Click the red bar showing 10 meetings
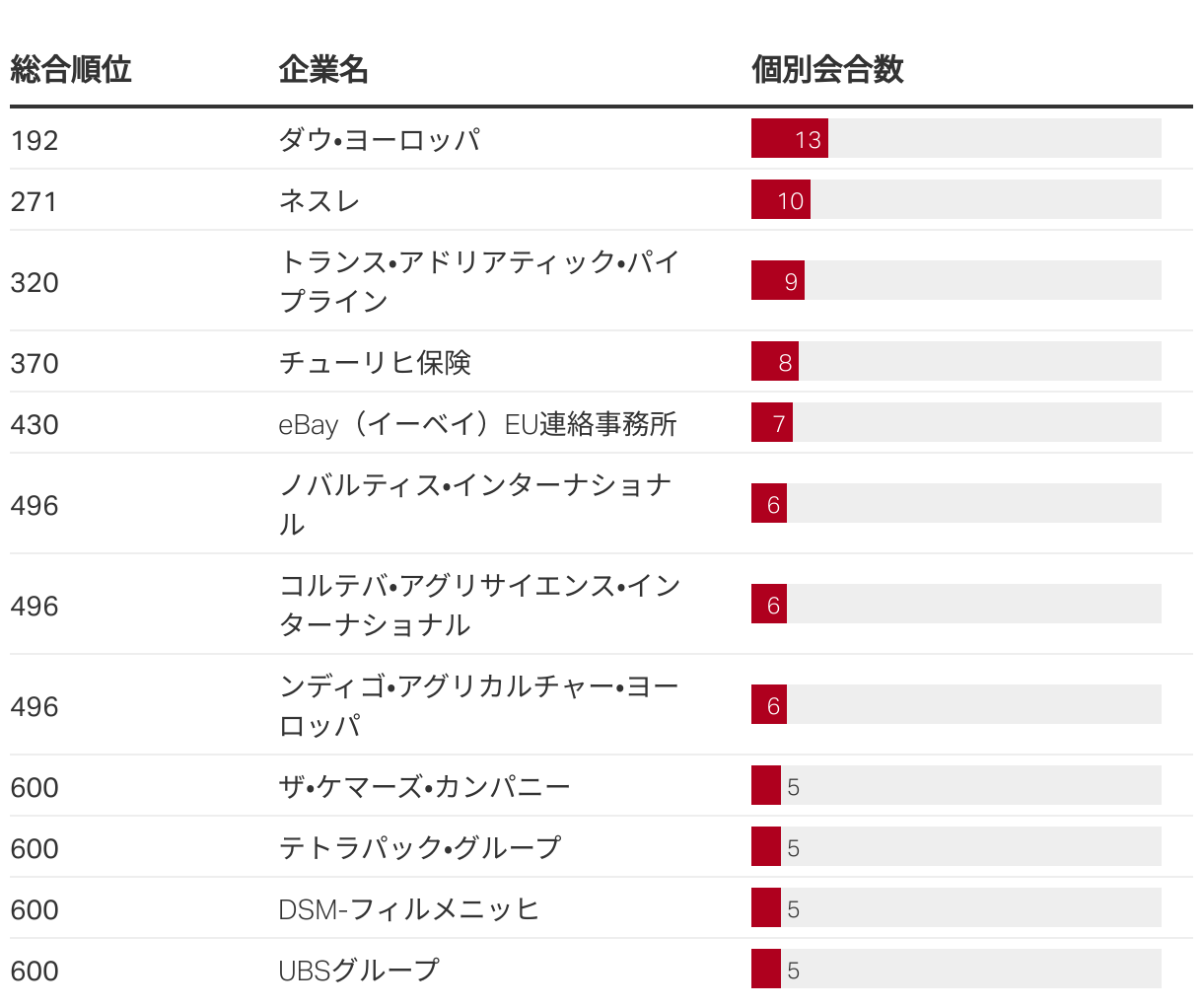Viewport: 1203px width, 1008px height. tap(780, 200)
